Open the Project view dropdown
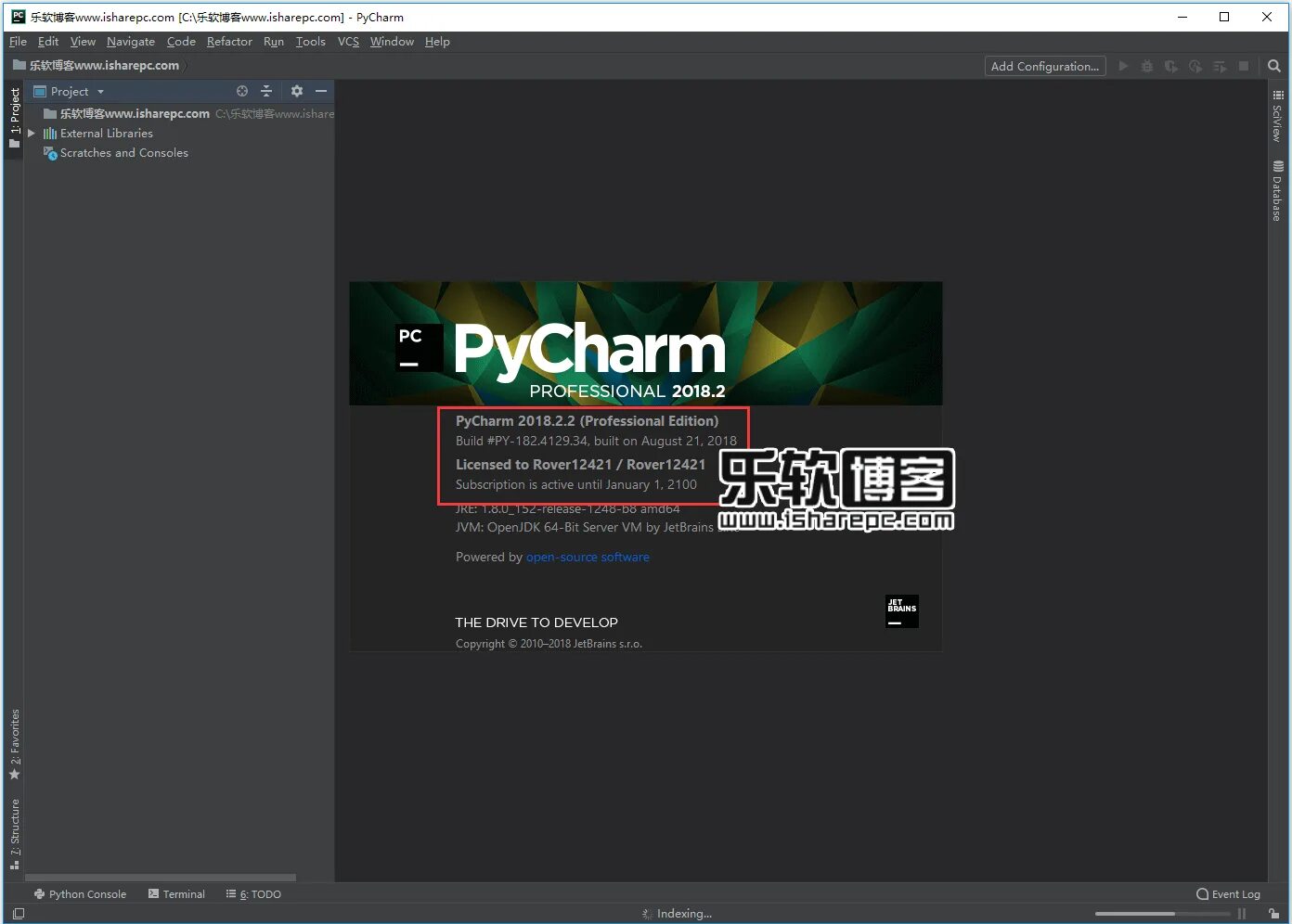 click(69, 92)
